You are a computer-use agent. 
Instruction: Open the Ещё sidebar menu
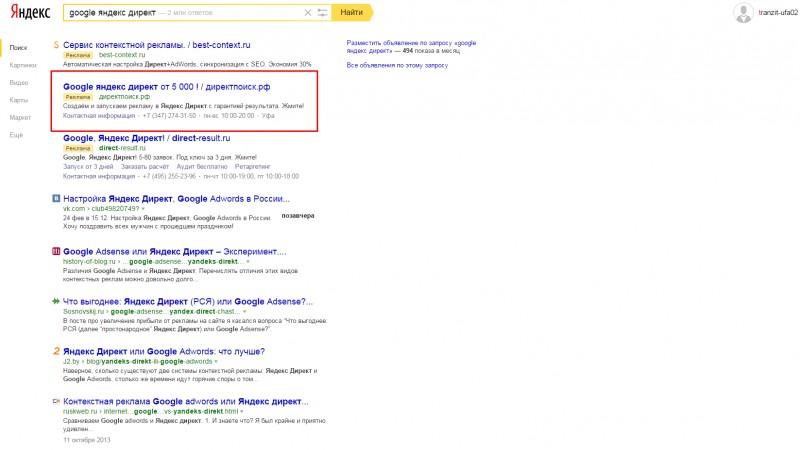click(16, 135)
